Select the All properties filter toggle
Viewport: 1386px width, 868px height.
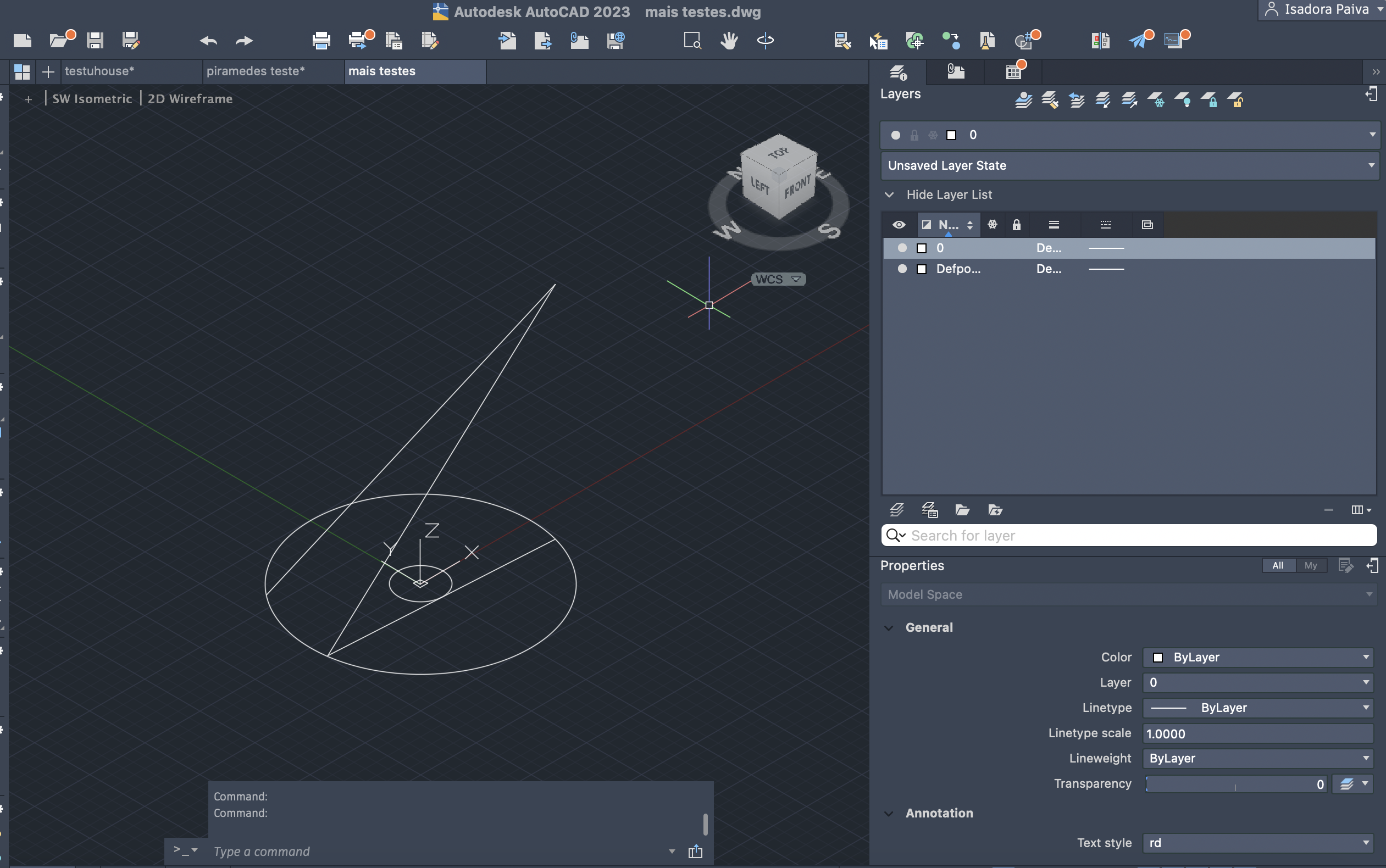click(1278, 565)
